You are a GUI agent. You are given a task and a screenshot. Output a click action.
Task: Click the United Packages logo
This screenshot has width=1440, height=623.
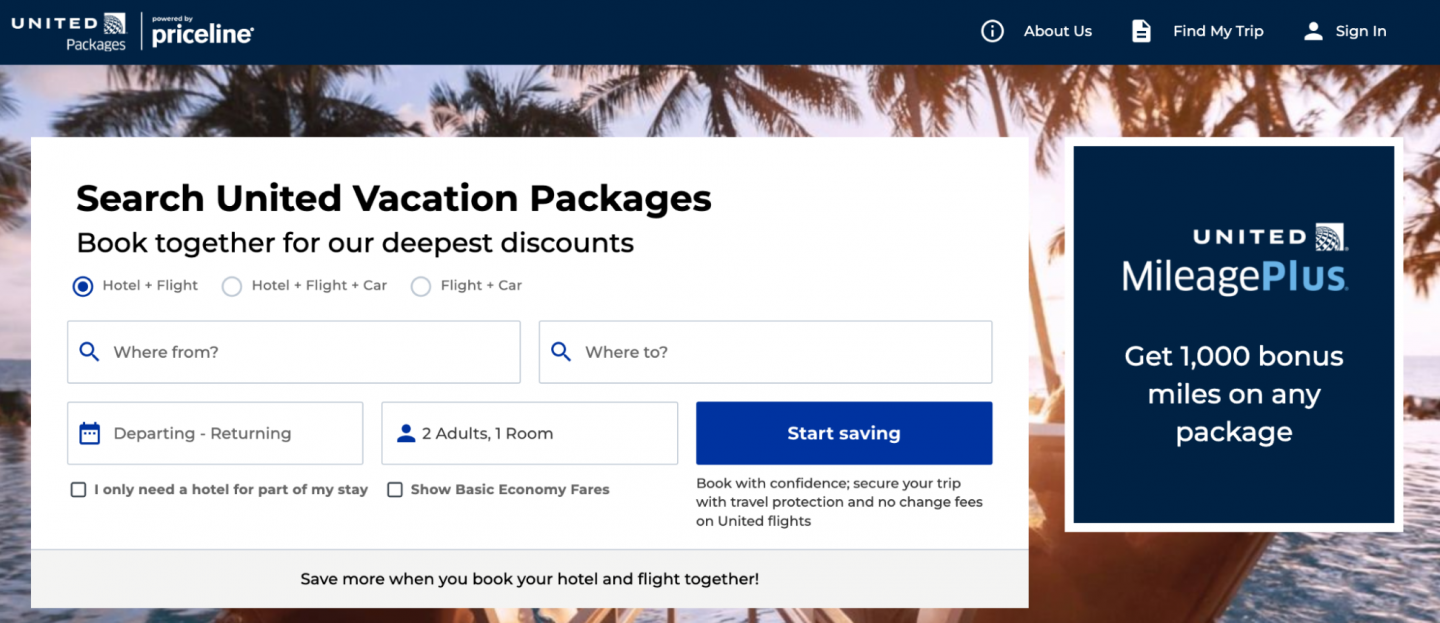[69, 31]
